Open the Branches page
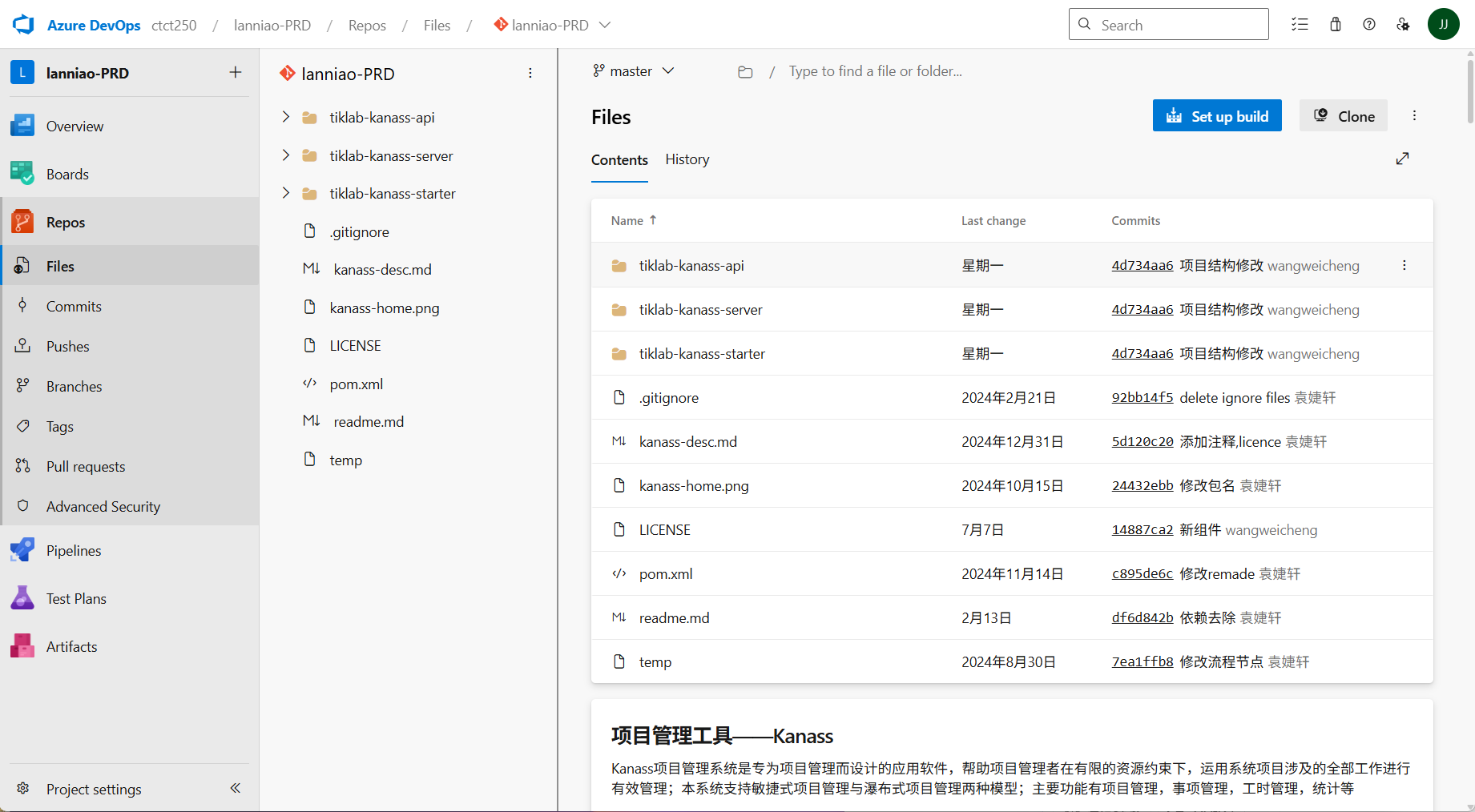This screenshot has width=1475, height=812. coord(75,385)
